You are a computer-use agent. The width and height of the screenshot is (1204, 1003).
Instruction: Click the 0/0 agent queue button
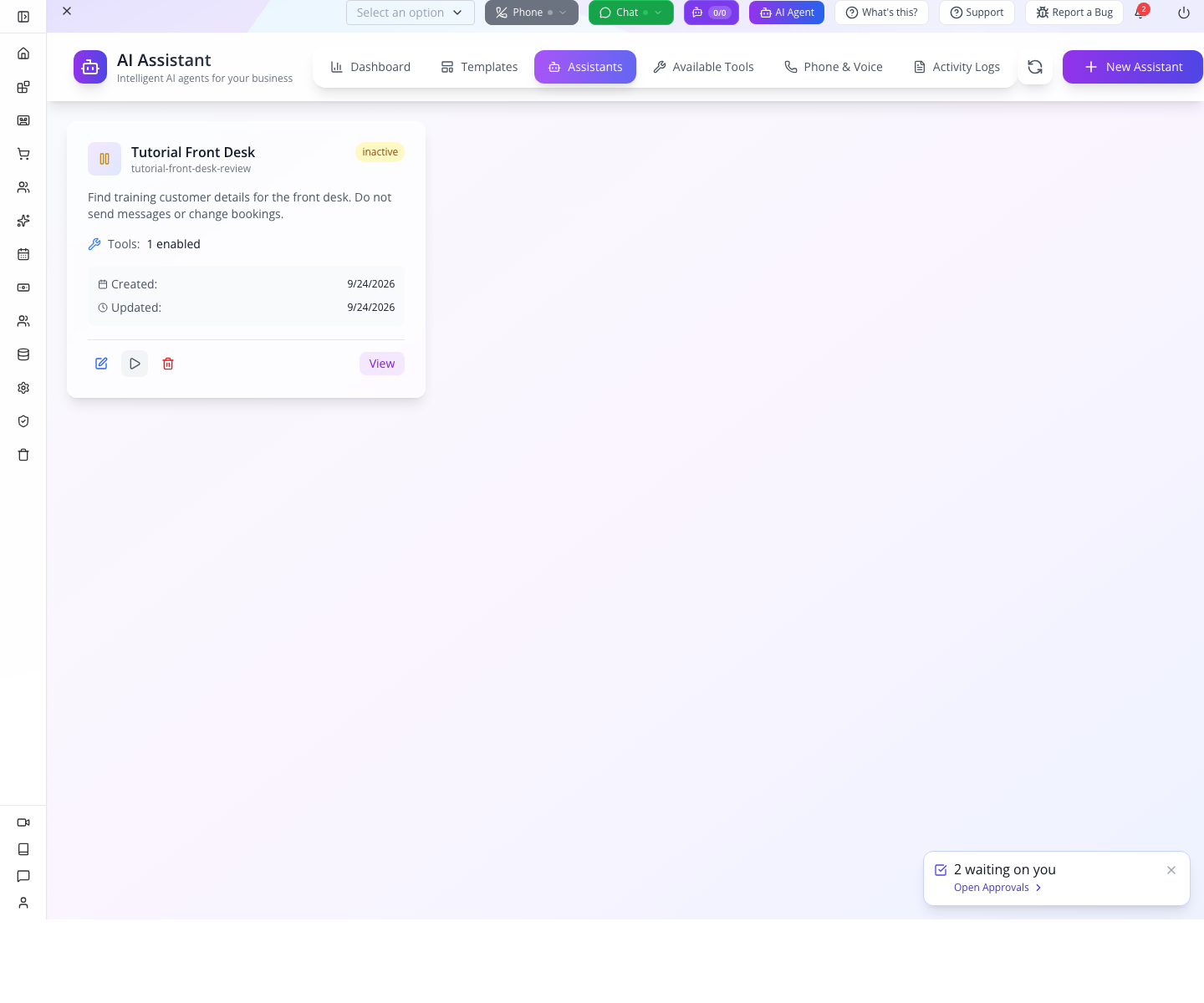712,13
